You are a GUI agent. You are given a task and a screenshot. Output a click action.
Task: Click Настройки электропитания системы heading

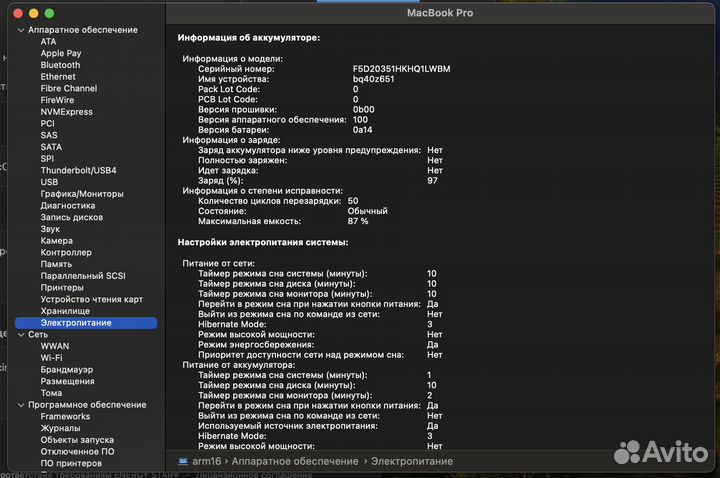(x=263, y=242)
